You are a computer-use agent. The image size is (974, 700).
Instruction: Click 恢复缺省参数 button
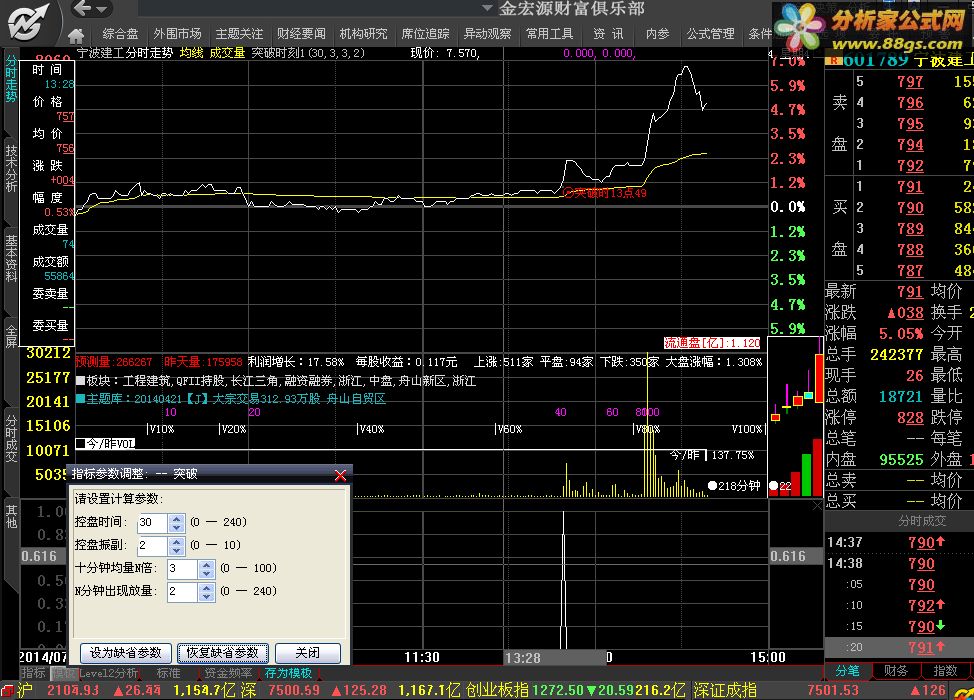coord(222,653)
